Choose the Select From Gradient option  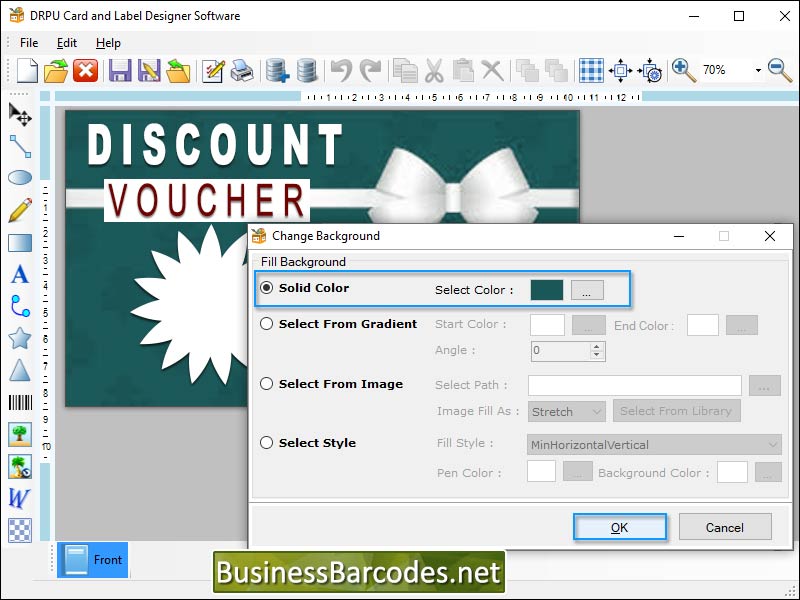[x=265, y=324]
